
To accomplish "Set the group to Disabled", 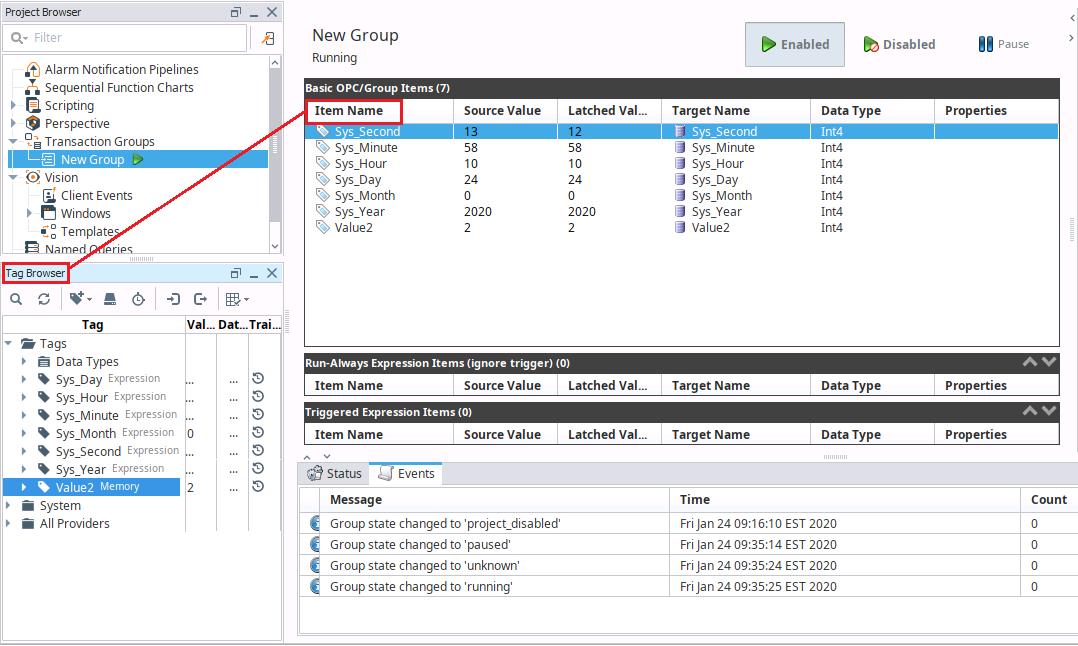I will (899, 44).
